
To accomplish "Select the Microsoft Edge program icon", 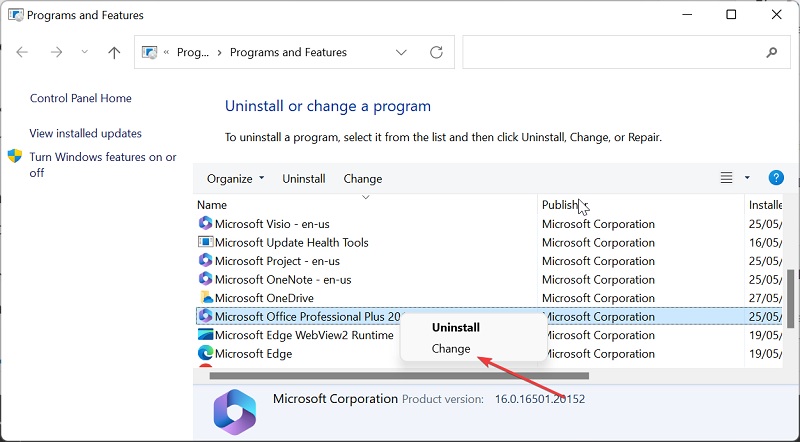I will (206, 353).
